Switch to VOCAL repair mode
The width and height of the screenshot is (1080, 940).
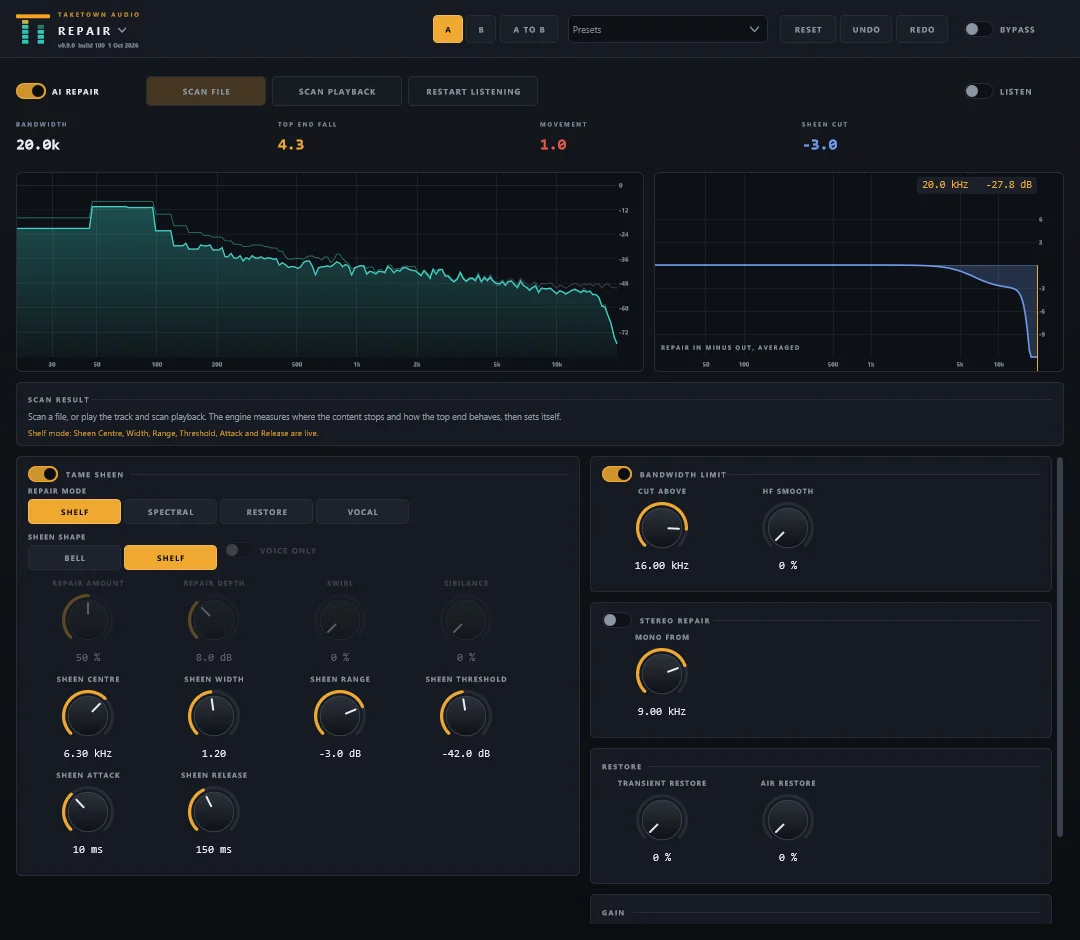tap(362, 512)
